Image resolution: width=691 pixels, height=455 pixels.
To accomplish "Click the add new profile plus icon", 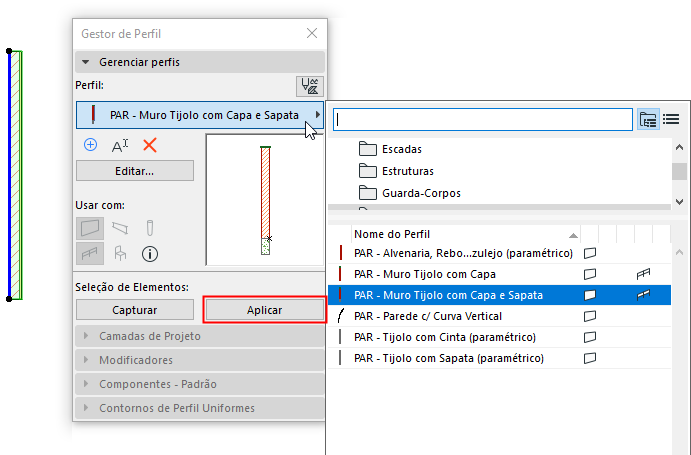I will coord(90,145).
